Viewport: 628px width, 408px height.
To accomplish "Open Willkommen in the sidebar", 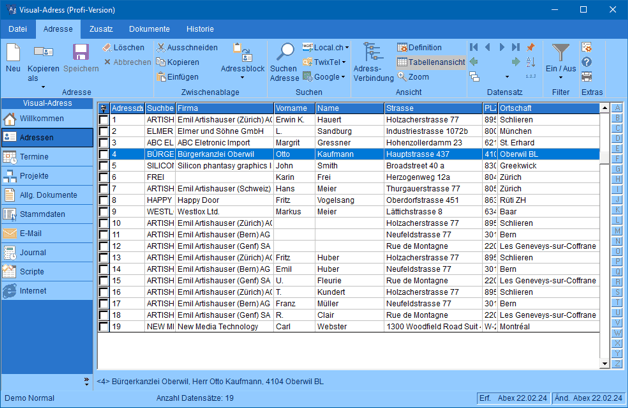I will [x=47, y=119].
